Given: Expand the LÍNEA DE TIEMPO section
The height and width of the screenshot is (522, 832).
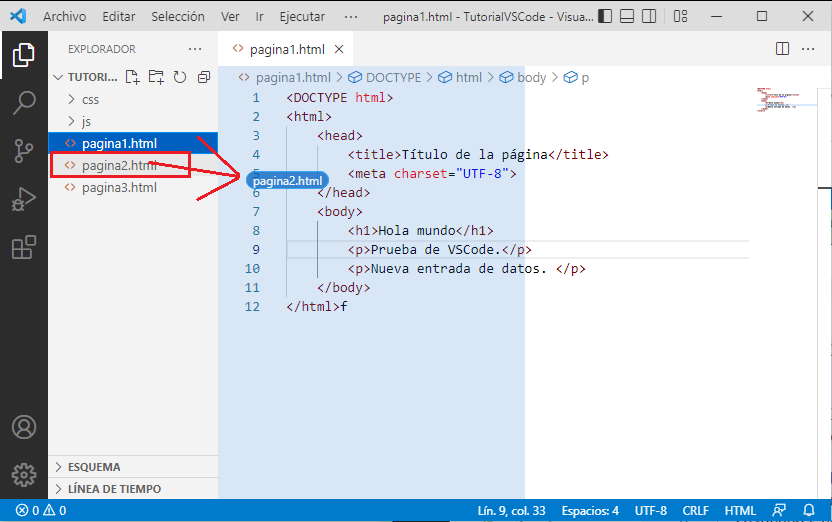Looking at the screenshot, I should 133,489.
